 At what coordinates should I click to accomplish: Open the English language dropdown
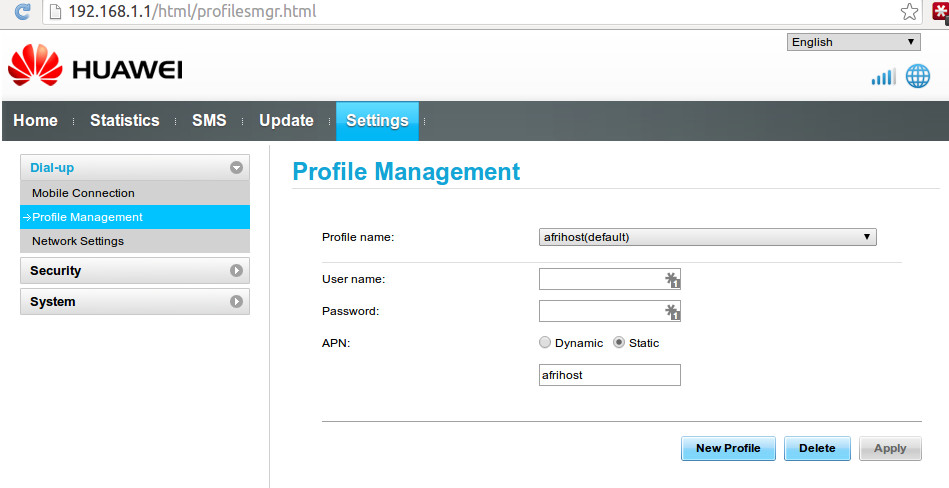[853, 42]
